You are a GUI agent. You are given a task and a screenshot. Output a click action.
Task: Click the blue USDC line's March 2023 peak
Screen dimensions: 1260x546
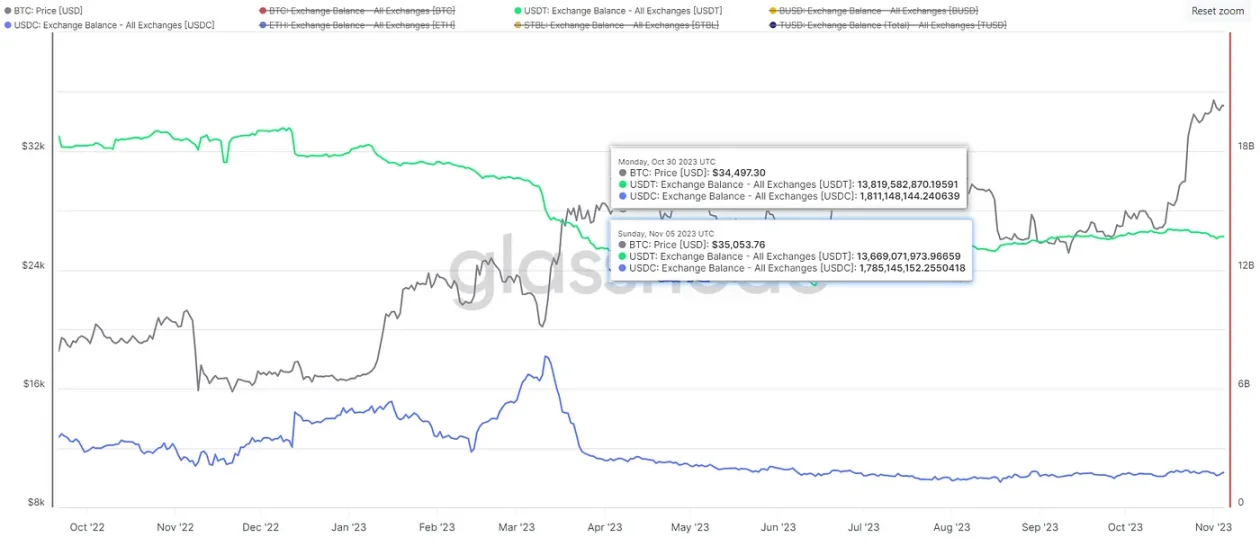point(546,357)
